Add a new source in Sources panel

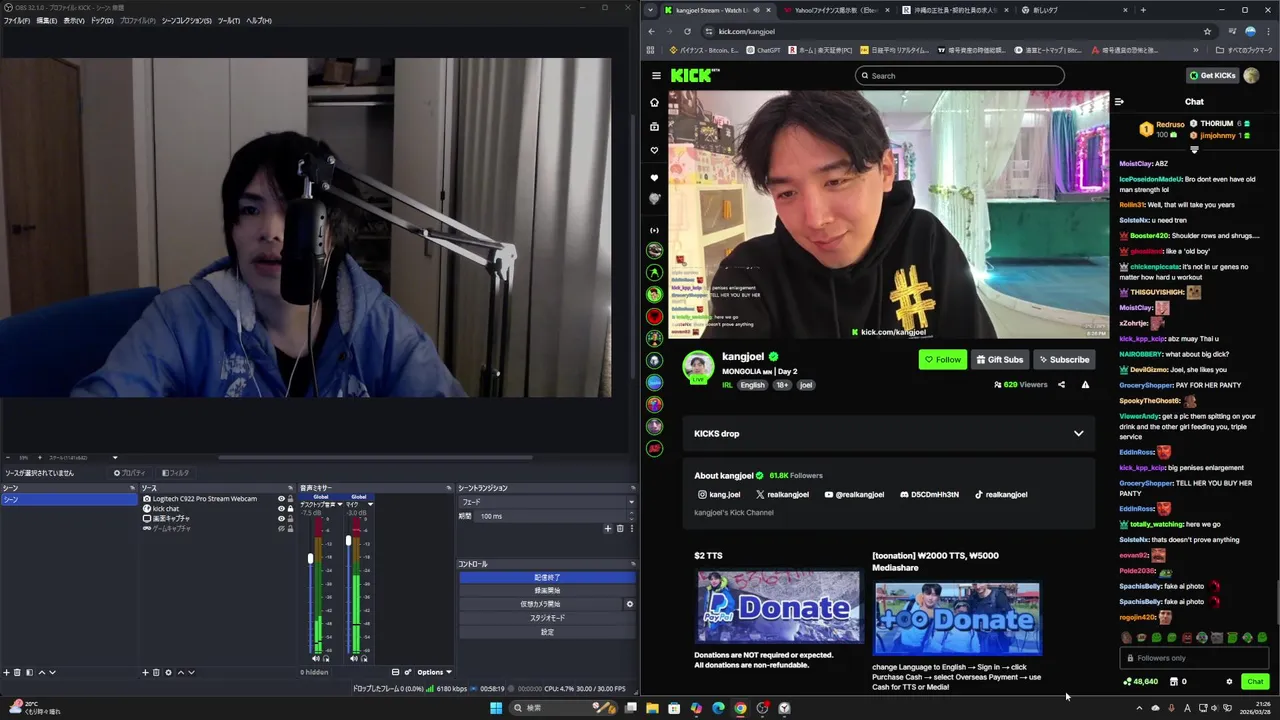point(145,672)
